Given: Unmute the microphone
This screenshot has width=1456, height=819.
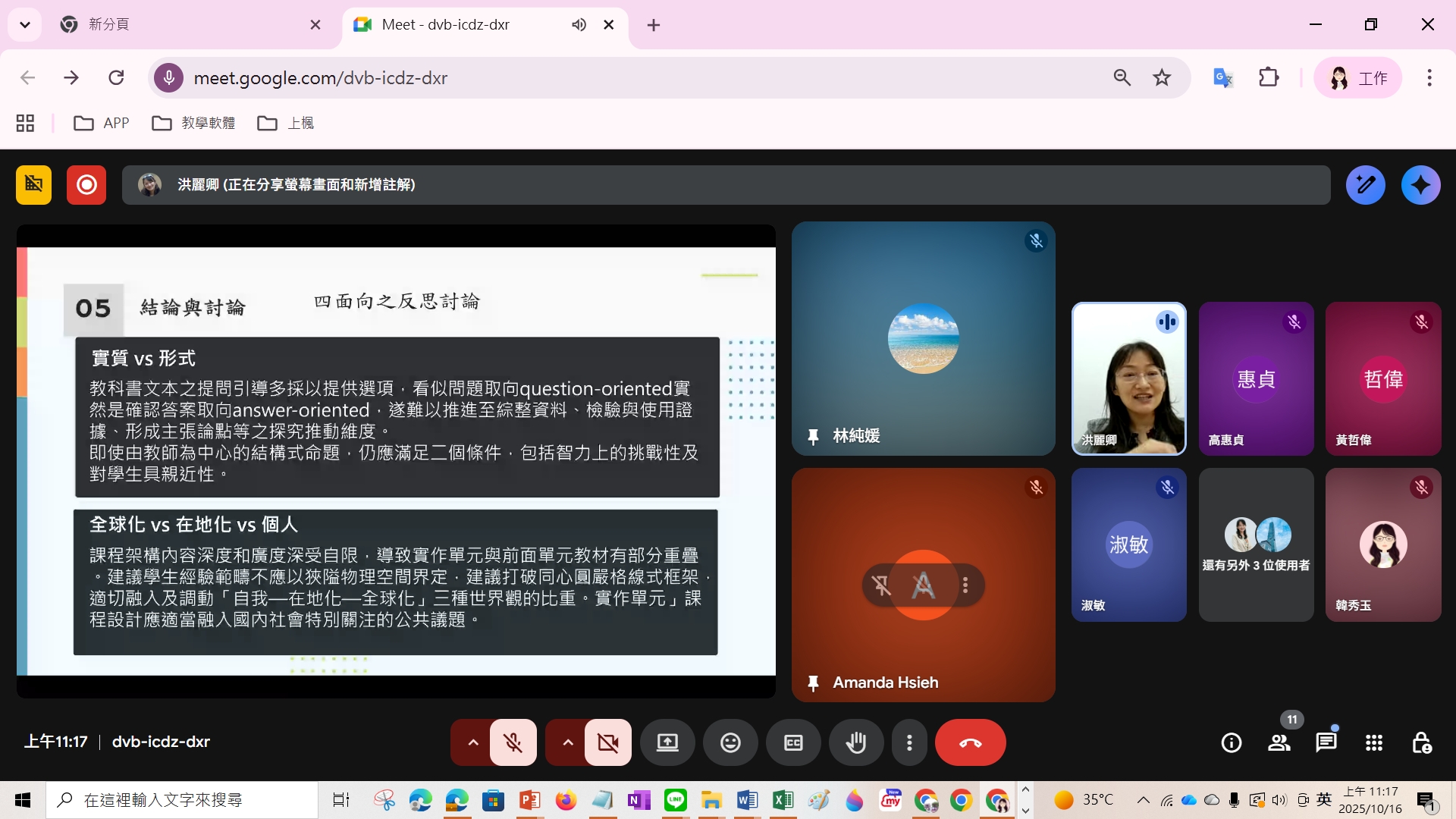Looking at the screenshot, I should [x=513, y=742].
